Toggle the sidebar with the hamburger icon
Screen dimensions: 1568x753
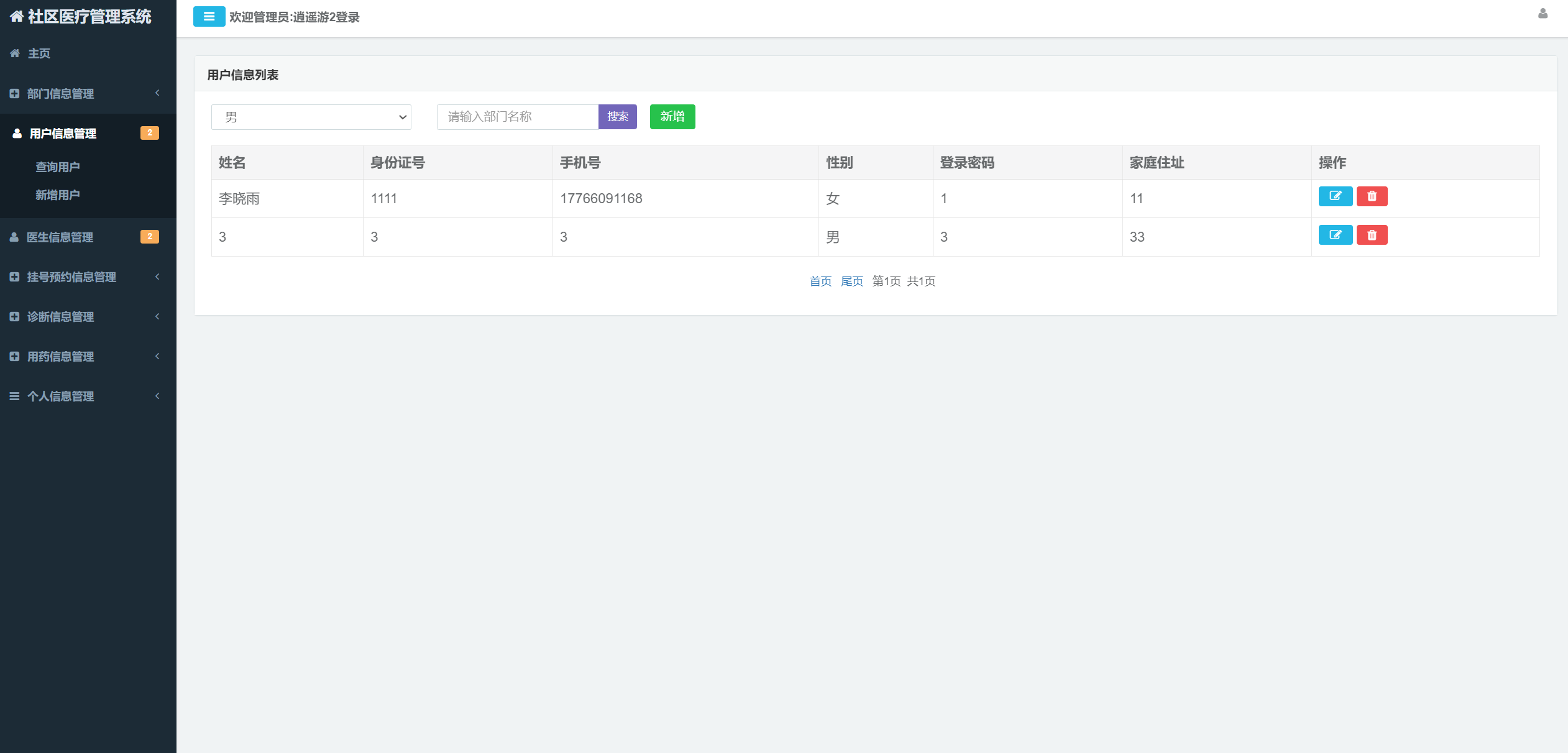(x=208, y=17)
